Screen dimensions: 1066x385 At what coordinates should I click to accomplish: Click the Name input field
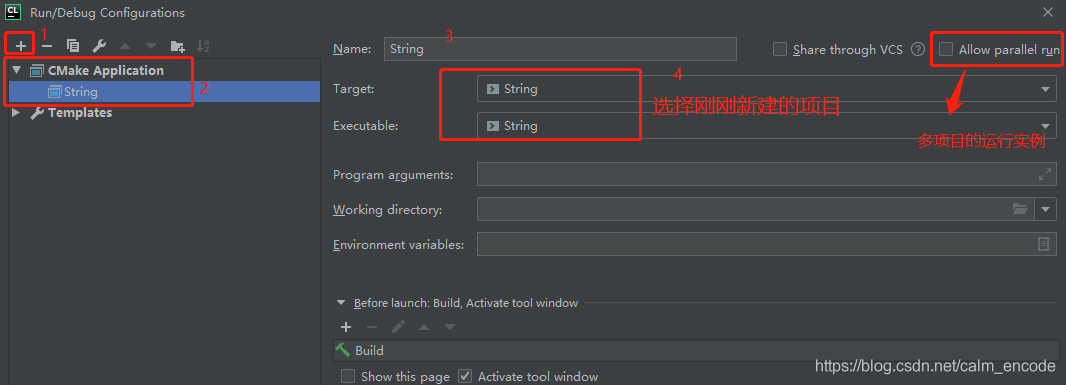(x=560, y=49)
